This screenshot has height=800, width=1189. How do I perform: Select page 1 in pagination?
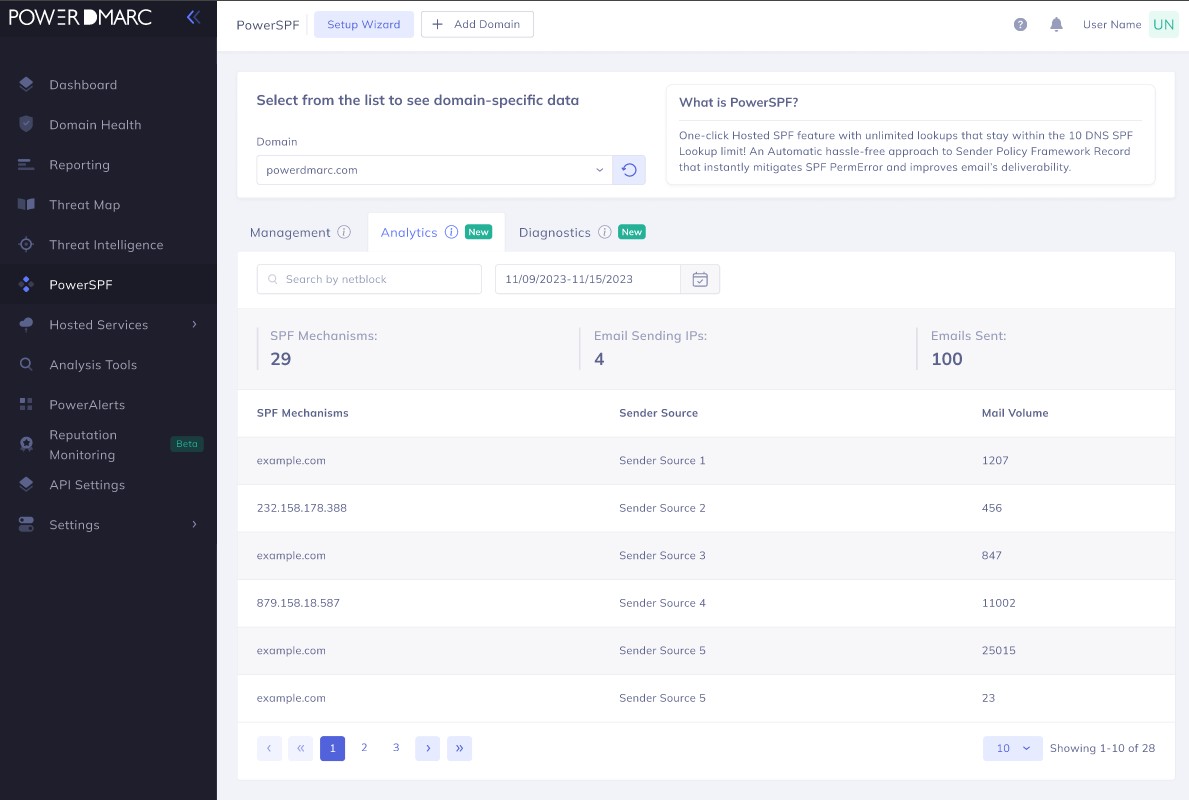tap(332, 748)
